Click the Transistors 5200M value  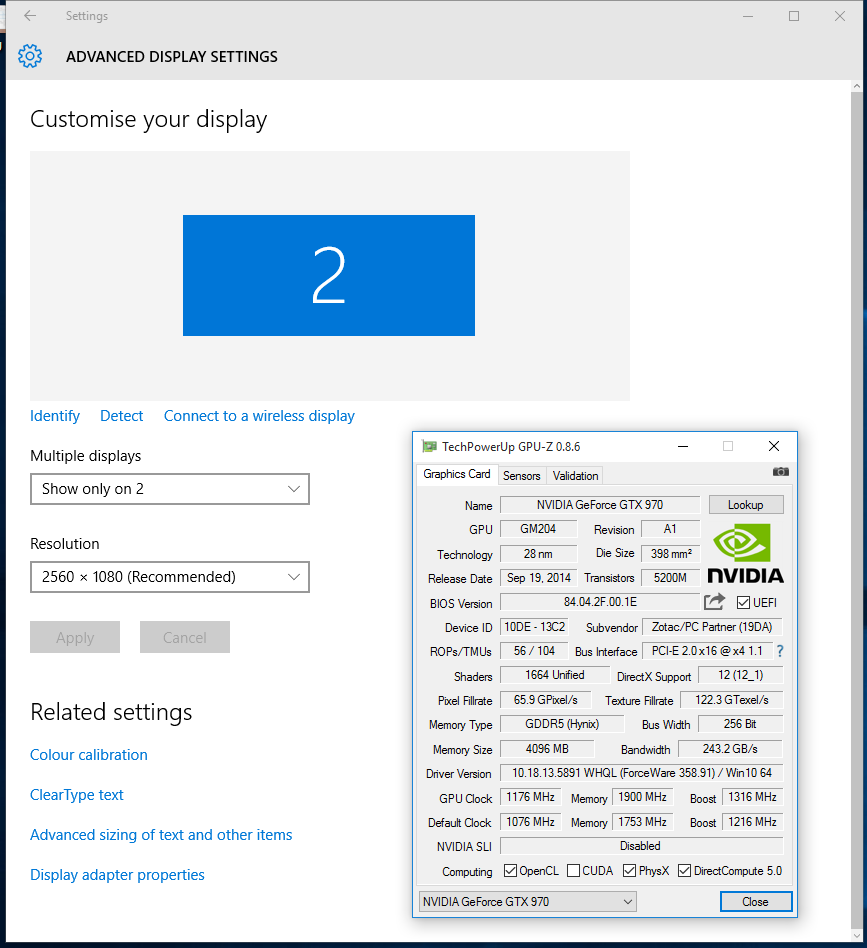pyautogui.click(x=671, y=578)
